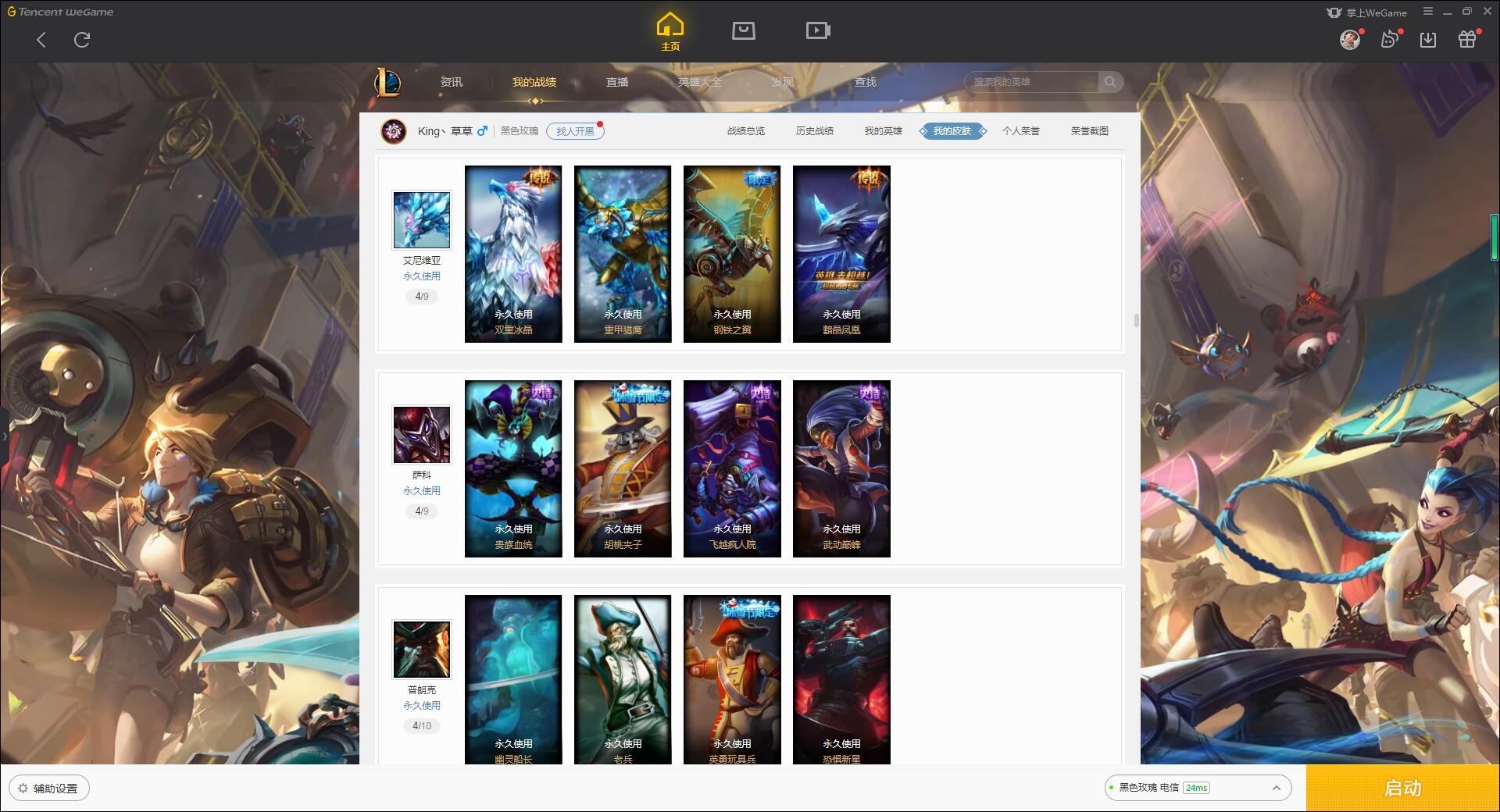Click the 黑色玫瑰 server name text
The width and height of the screenshot is (1500, 812).
tap(520, 131)
